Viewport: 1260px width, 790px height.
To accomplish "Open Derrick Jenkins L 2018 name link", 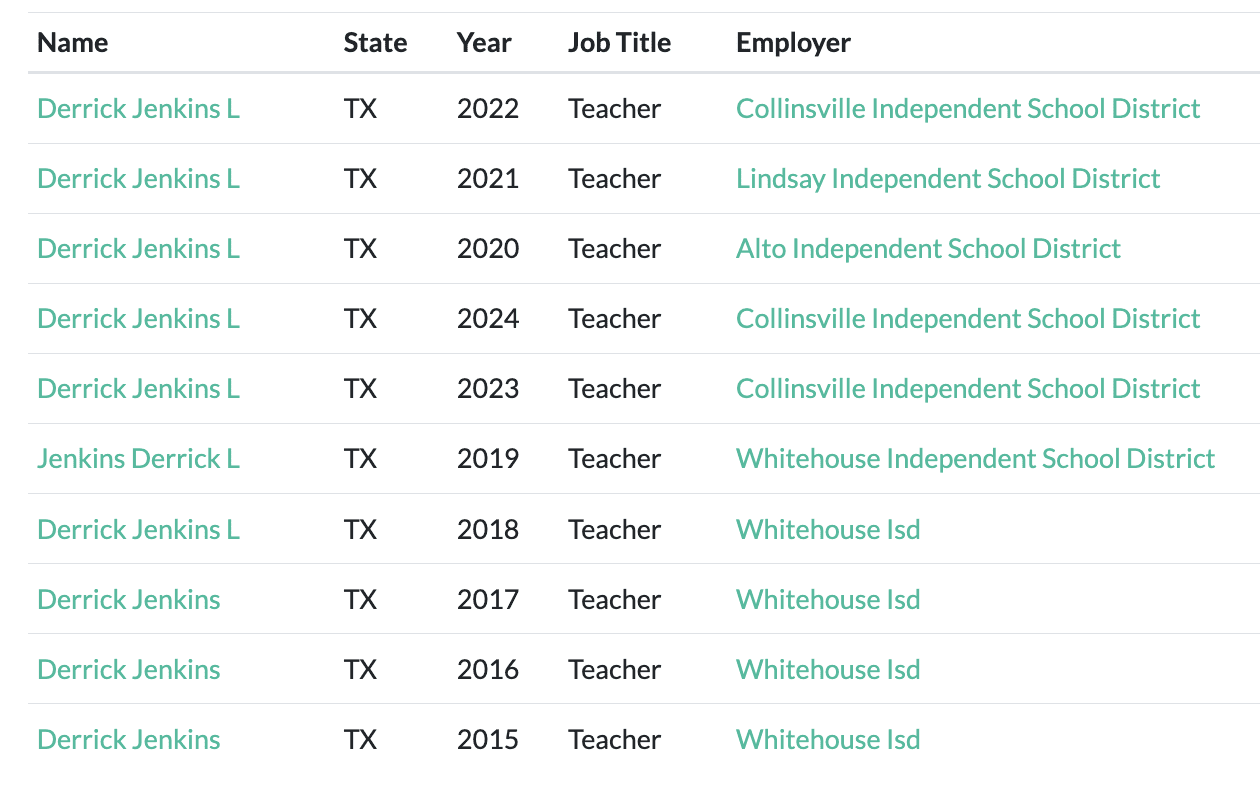I will pyautogui.click(x=138, y=529).
